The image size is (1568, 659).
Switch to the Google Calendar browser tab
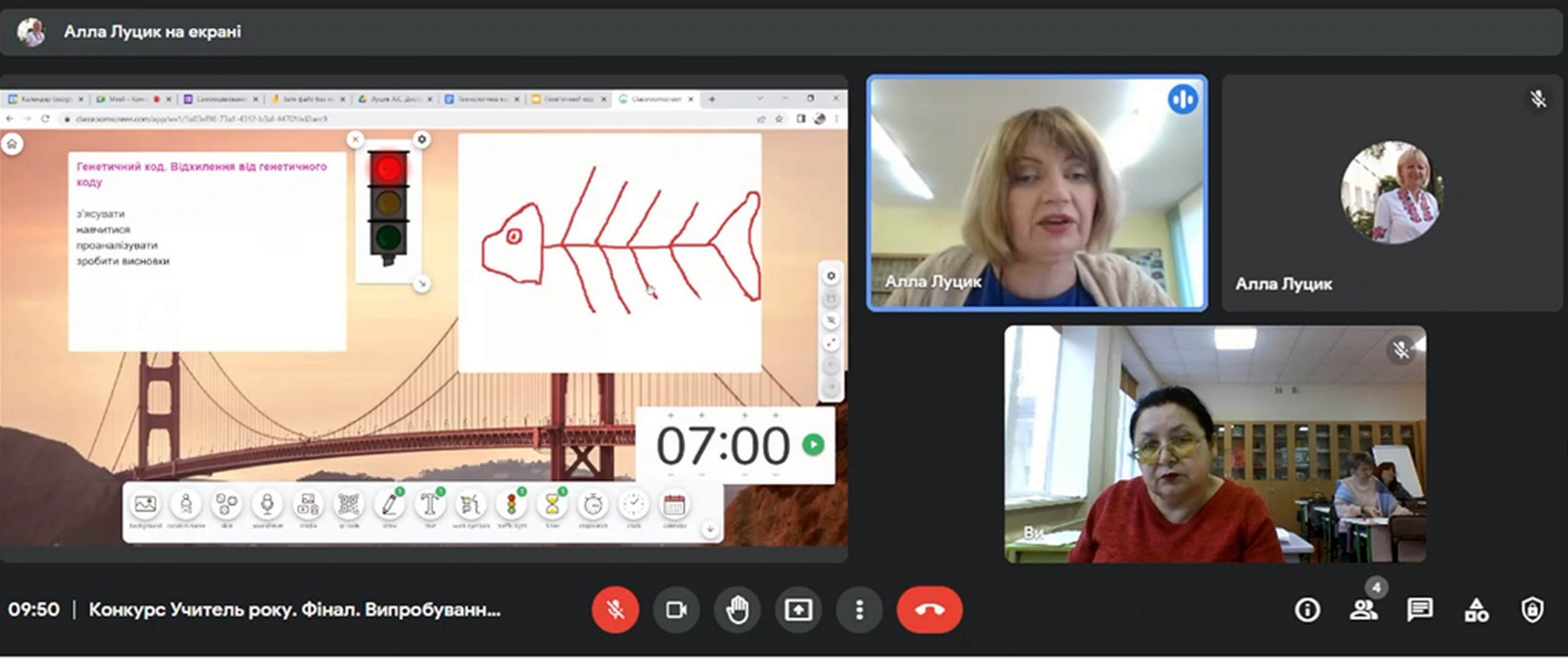coord(44,99)
